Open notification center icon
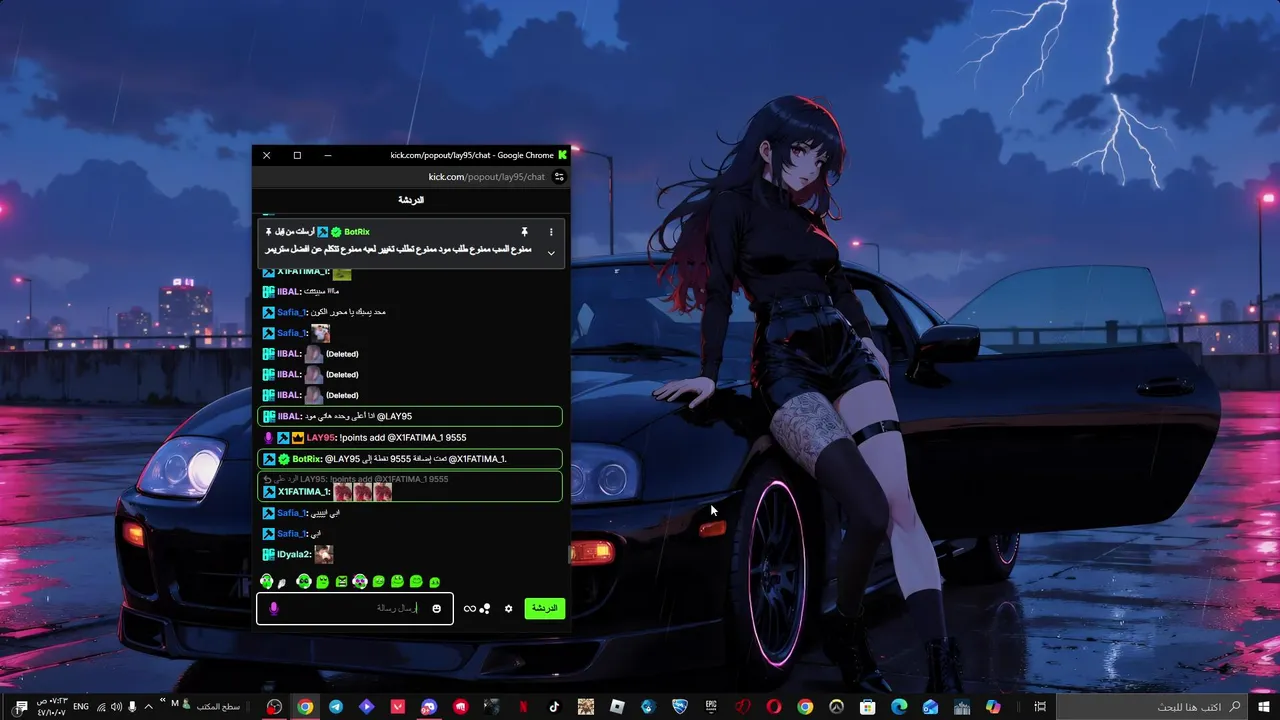 [21, 707]
